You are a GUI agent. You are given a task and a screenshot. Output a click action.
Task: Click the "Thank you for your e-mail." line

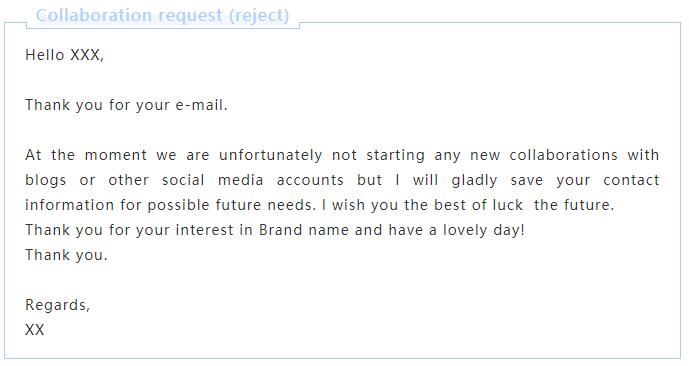pyautogui.click(x=126, y=105)
